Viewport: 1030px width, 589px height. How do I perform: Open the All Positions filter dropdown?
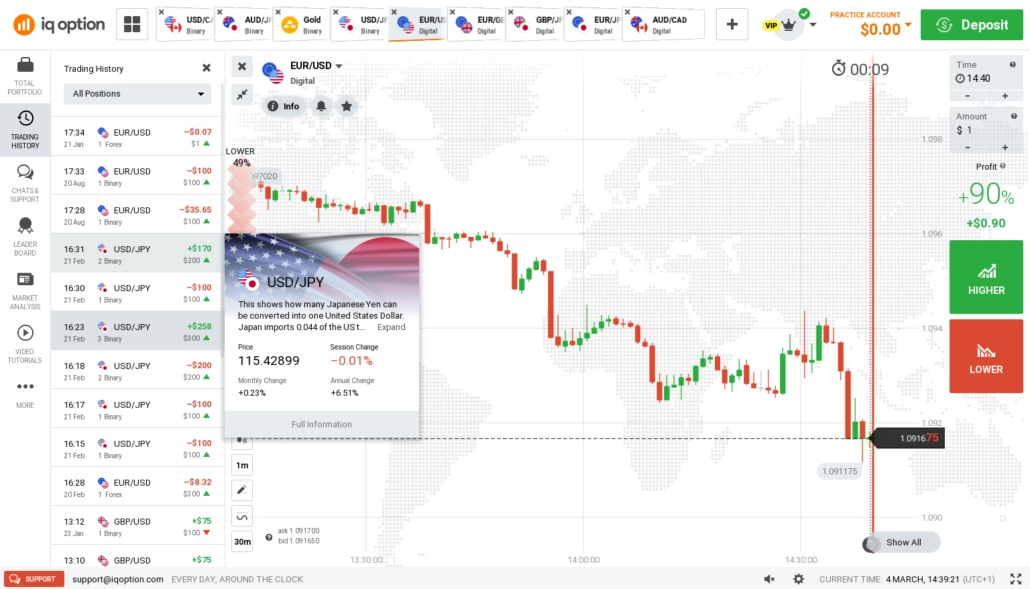pos(137,94)
